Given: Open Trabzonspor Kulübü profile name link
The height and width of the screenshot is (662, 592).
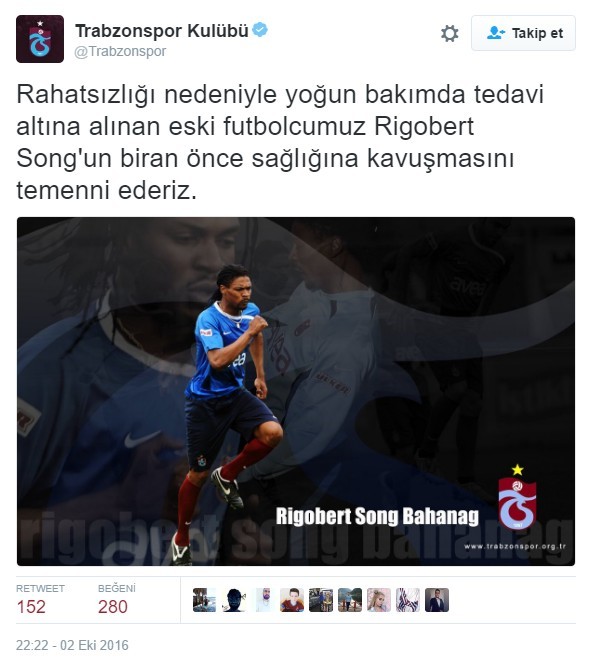Looking at the screenshot, I should [162, 31].
